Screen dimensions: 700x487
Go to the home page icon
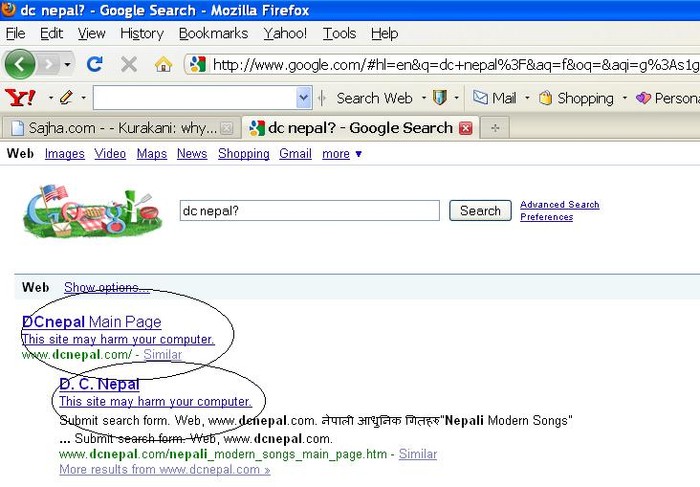pyautogui.click(x=163, y=64)
